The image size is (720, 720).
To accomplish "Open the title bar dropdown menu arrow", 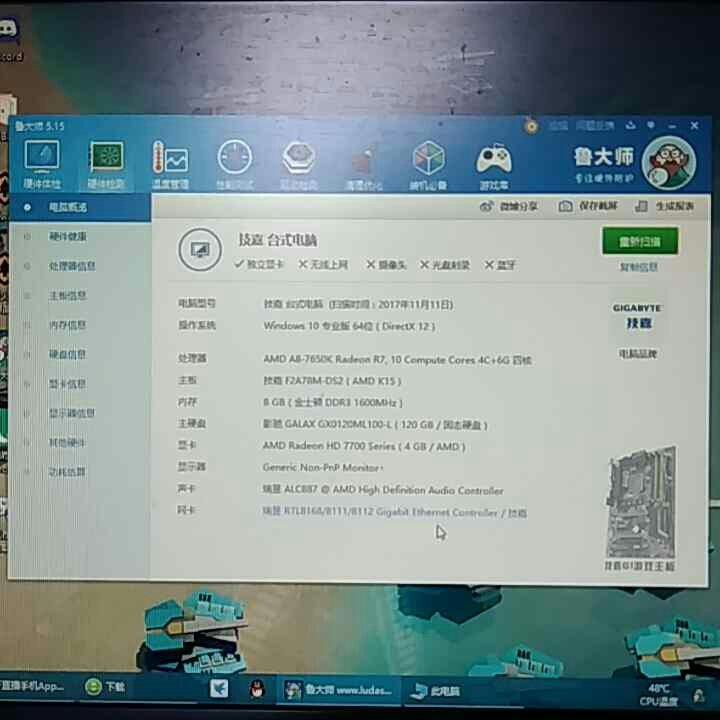I will [651, 125].
